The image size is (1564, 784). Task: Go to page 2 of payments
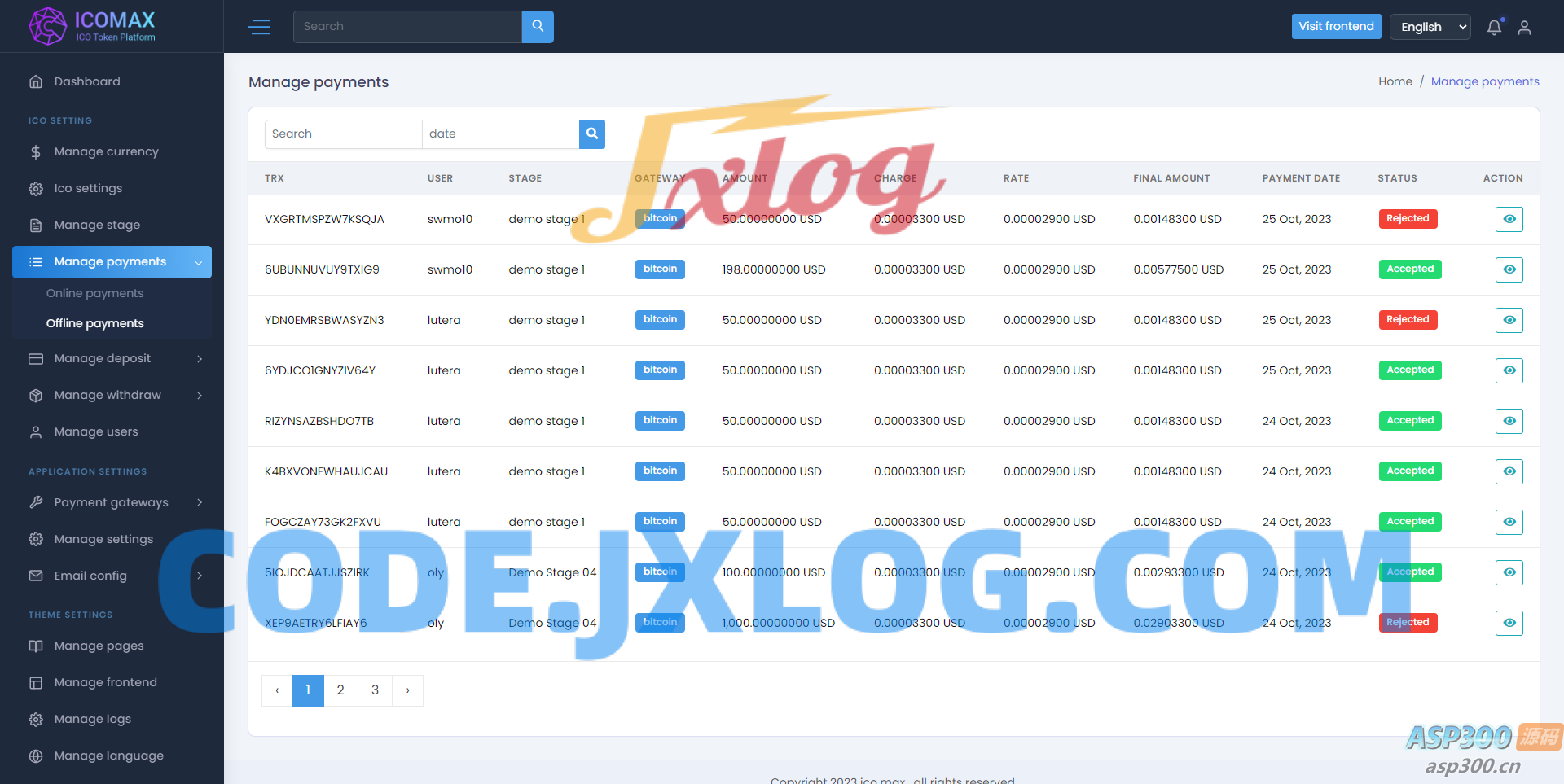click(x=340, y=690)
